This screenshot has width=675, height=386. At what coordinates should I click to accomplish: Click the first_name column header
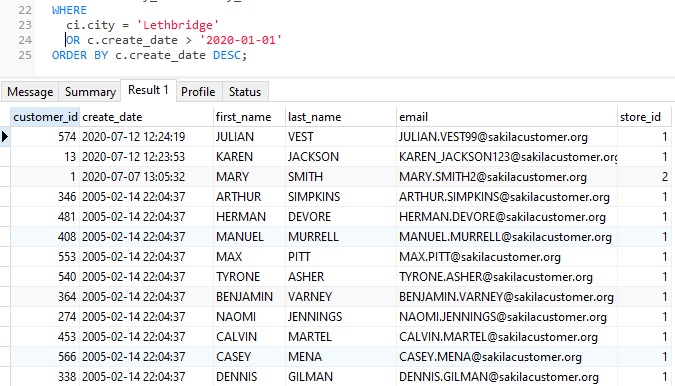coord(249,117)
